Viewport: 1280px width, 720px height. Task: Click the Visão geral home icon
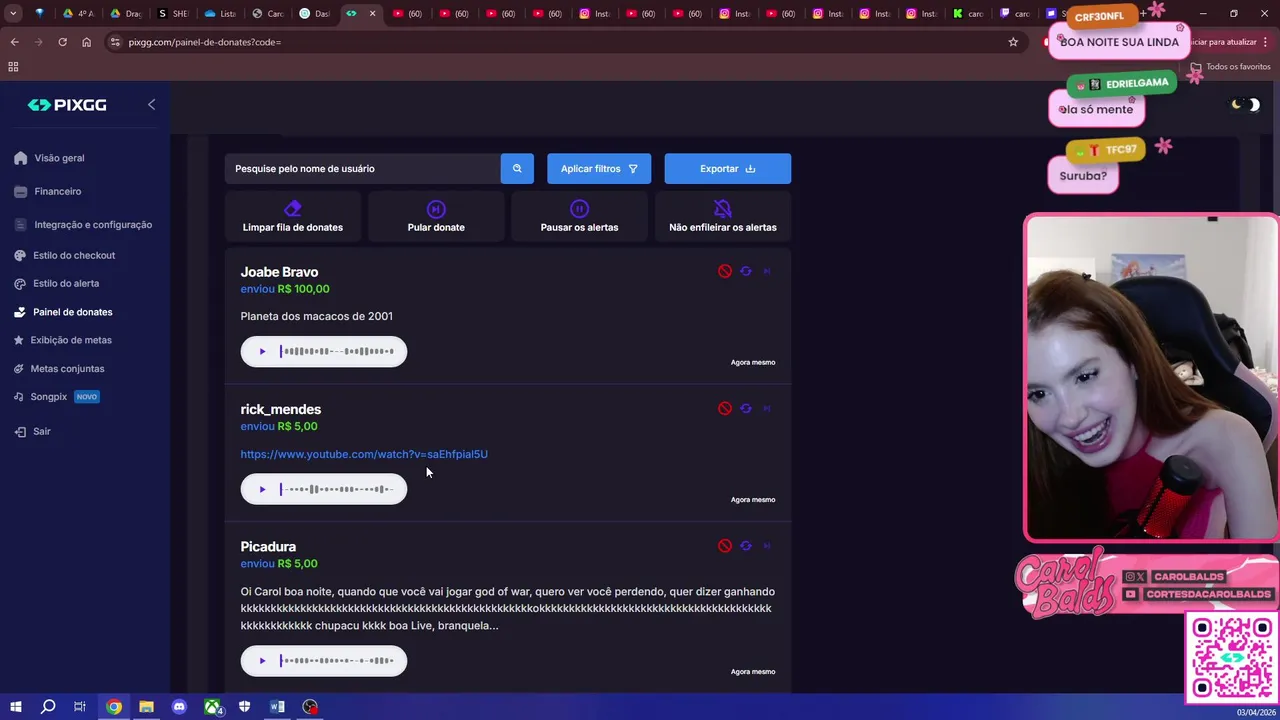[20, 158]
